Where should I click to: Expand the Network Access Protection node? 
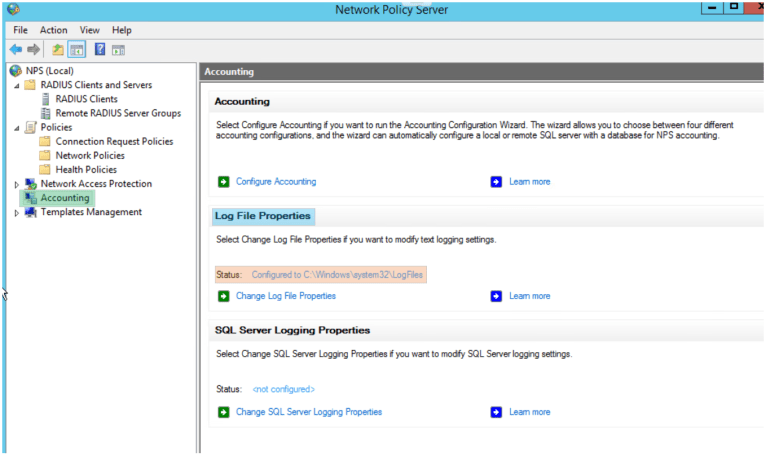coord(16,185)
